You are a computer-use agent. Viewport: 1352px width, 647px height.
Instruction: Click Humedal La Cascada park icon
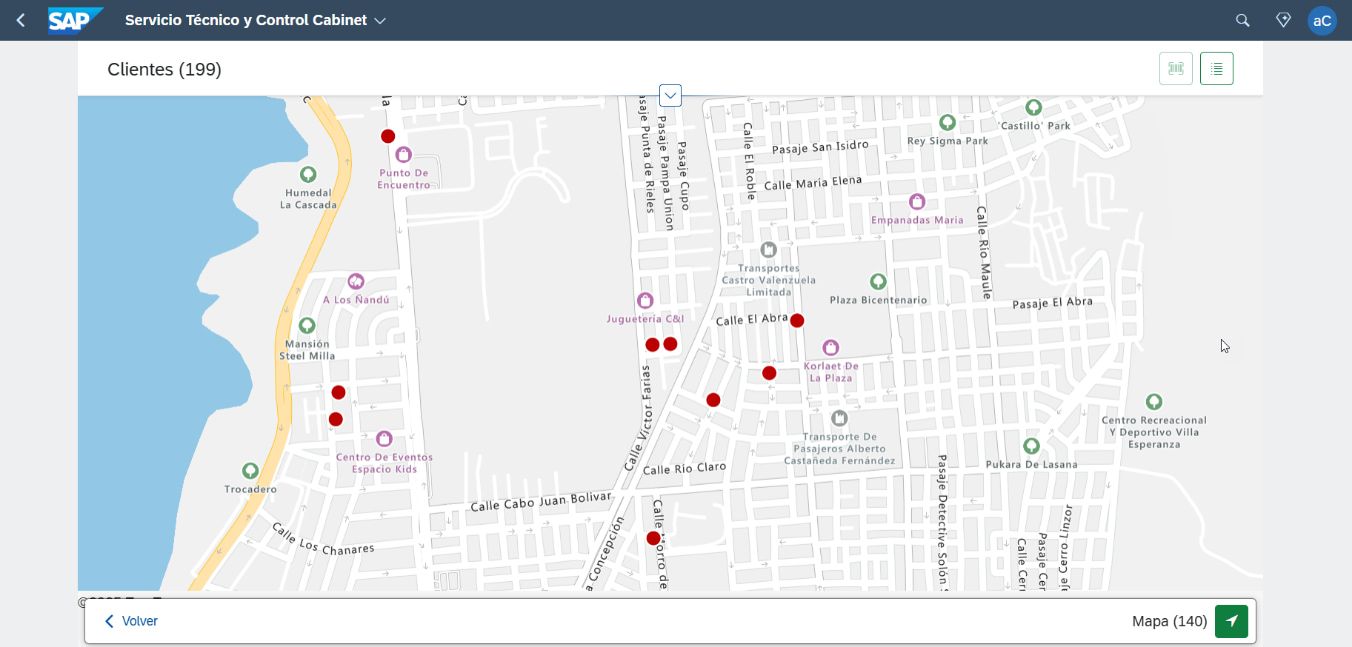309,175
